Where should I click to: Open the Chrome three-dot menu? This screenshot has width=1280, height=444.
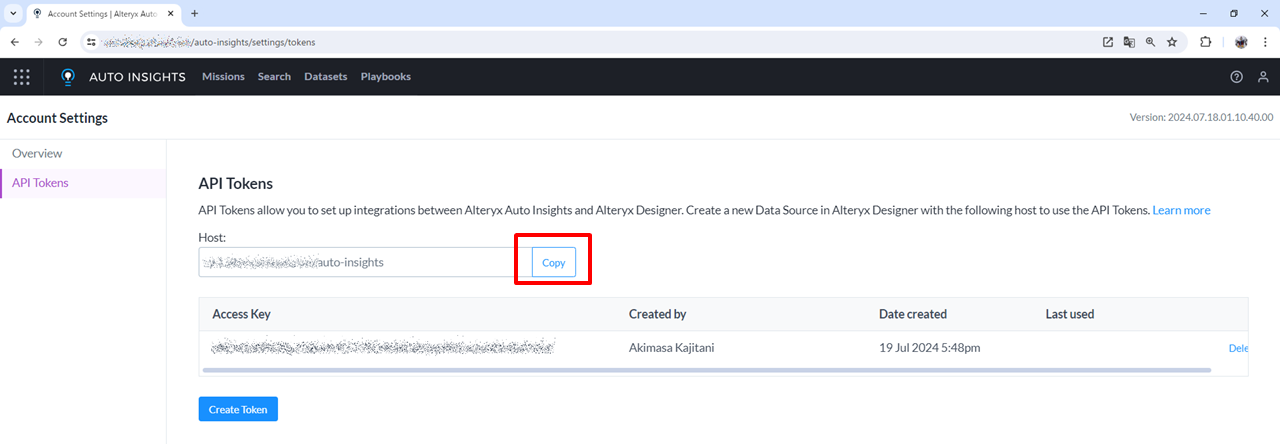1266,42
